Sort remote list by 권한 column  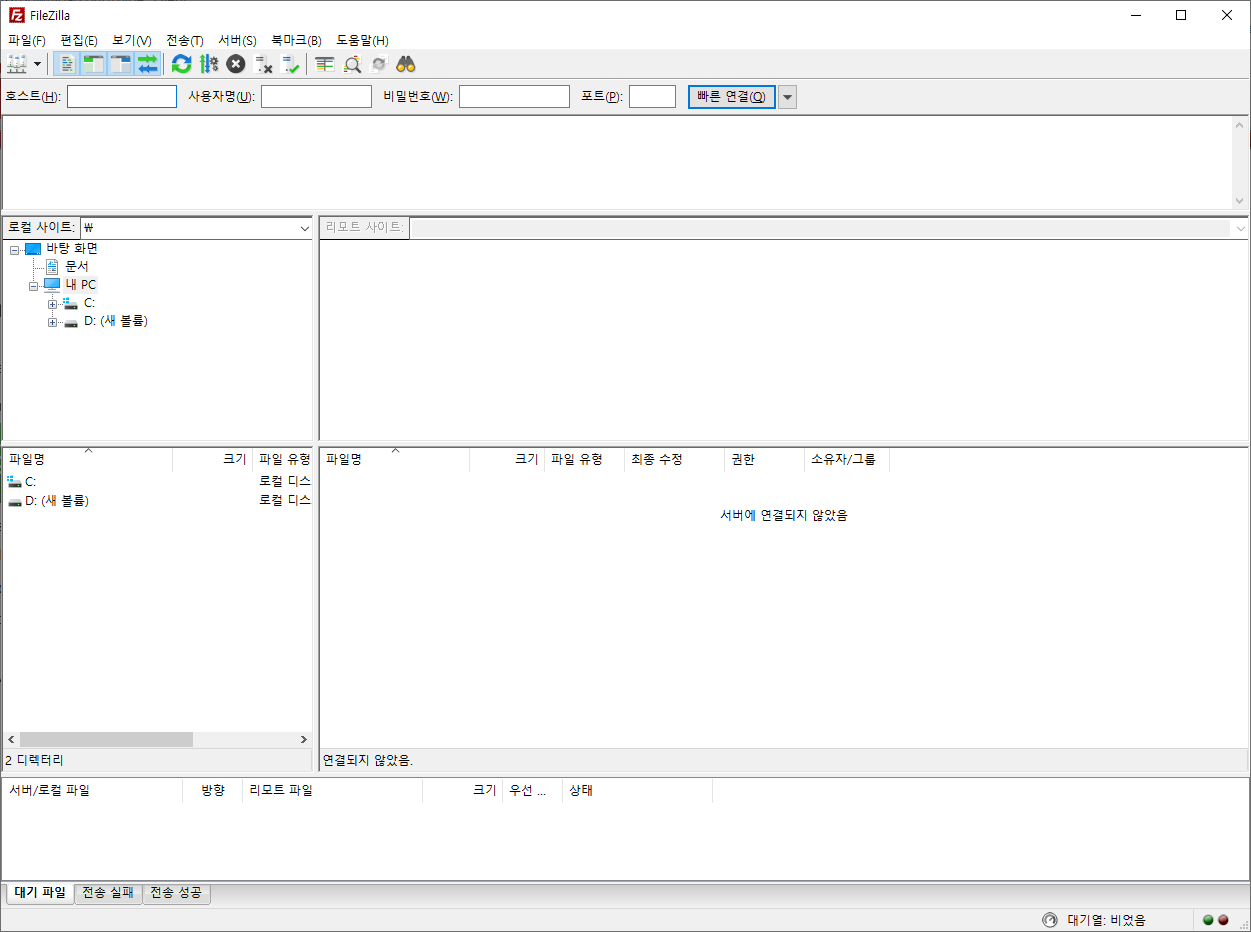point(765,459)
